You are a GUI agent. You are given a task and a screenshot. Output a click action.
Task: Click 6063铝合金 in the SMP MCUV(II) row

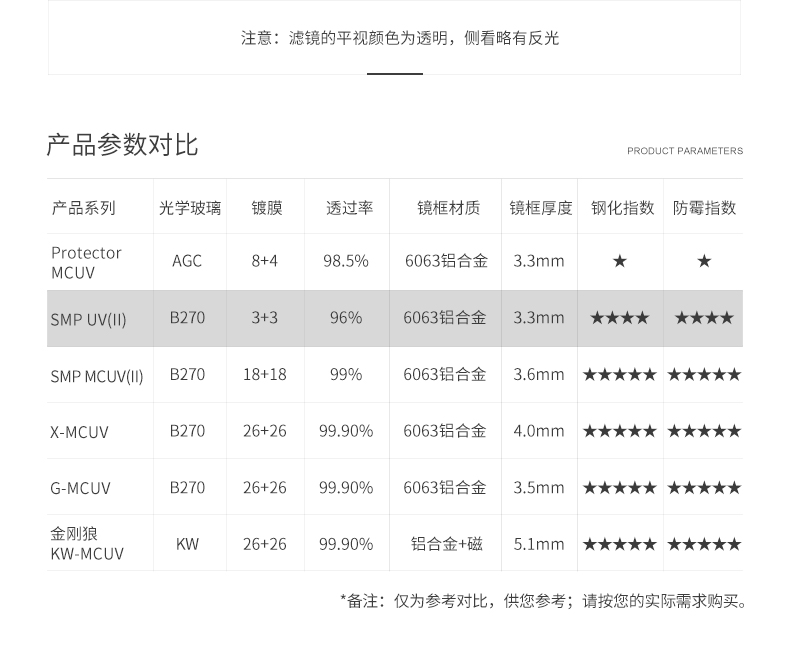pyautogui.click(x=445, y=375)
